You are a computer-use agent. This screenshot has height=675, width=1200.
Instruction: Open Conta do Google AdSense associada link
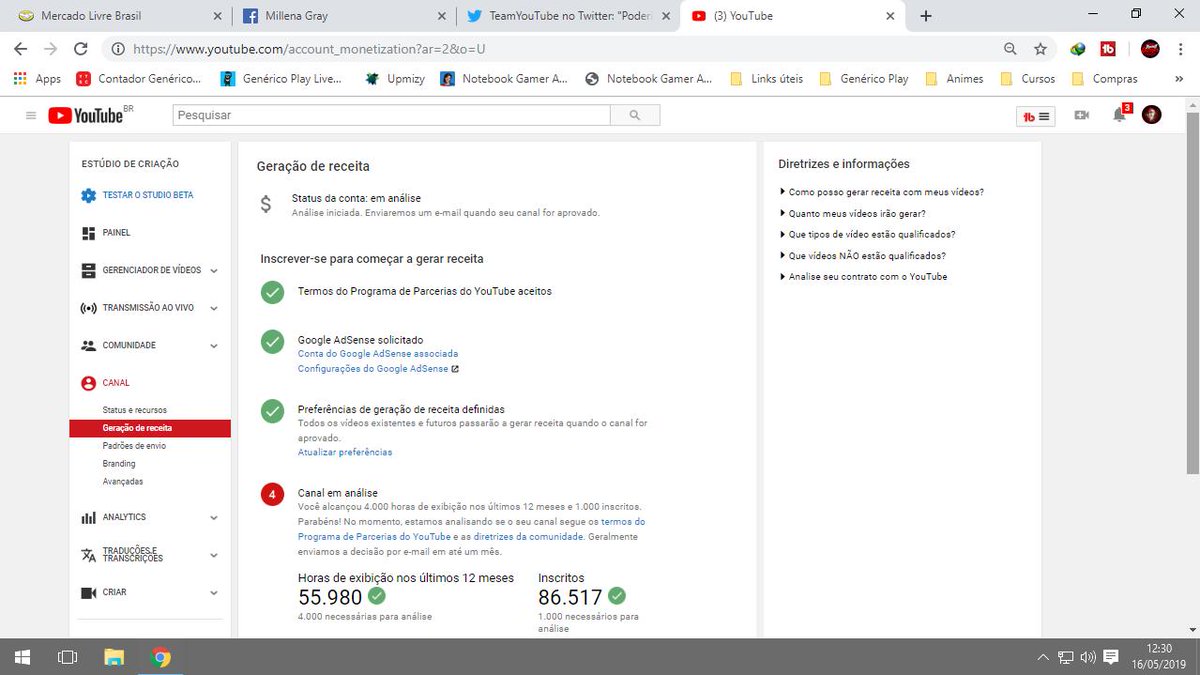pos(378,353)
